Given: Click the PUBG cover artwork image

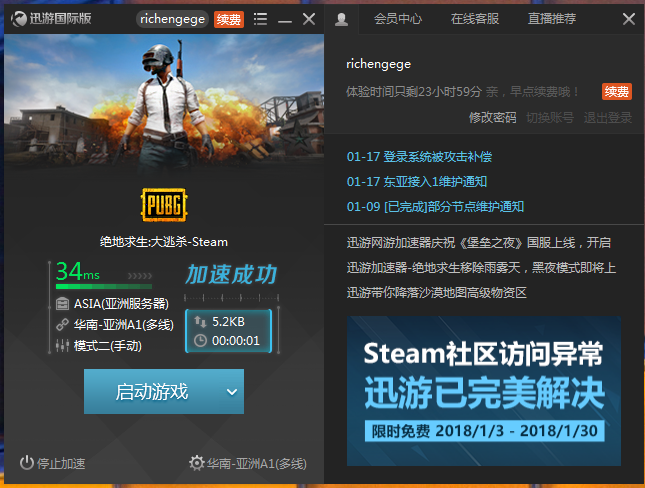Looking at the screenshot, I should coord(164,103).
